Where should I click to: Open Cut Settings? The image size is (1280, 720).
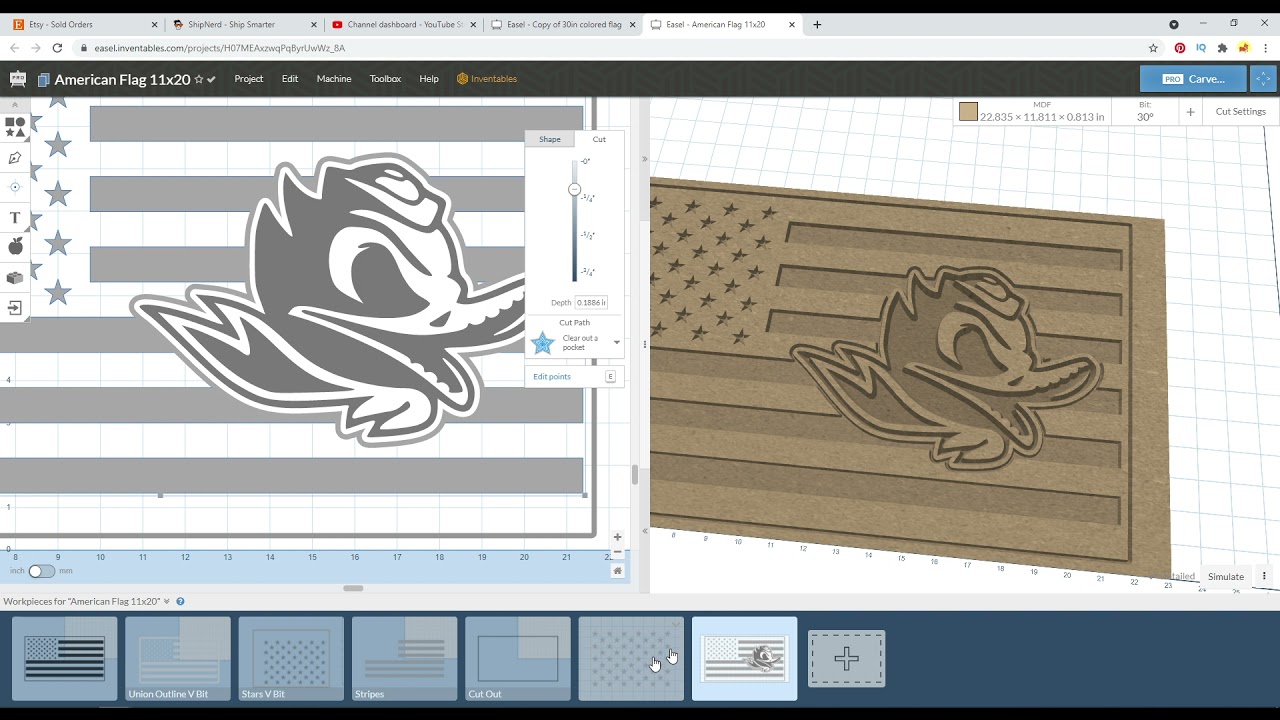point(1241,112)
